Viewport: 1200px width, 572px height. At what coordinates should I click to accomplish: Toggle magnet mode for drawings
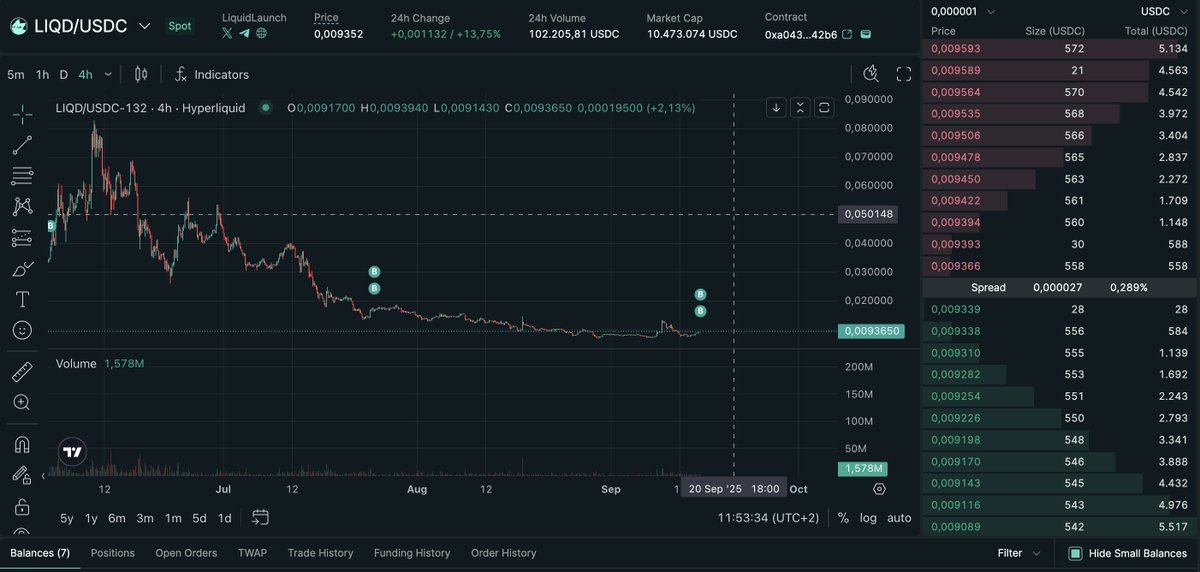[x=22, y=444]
